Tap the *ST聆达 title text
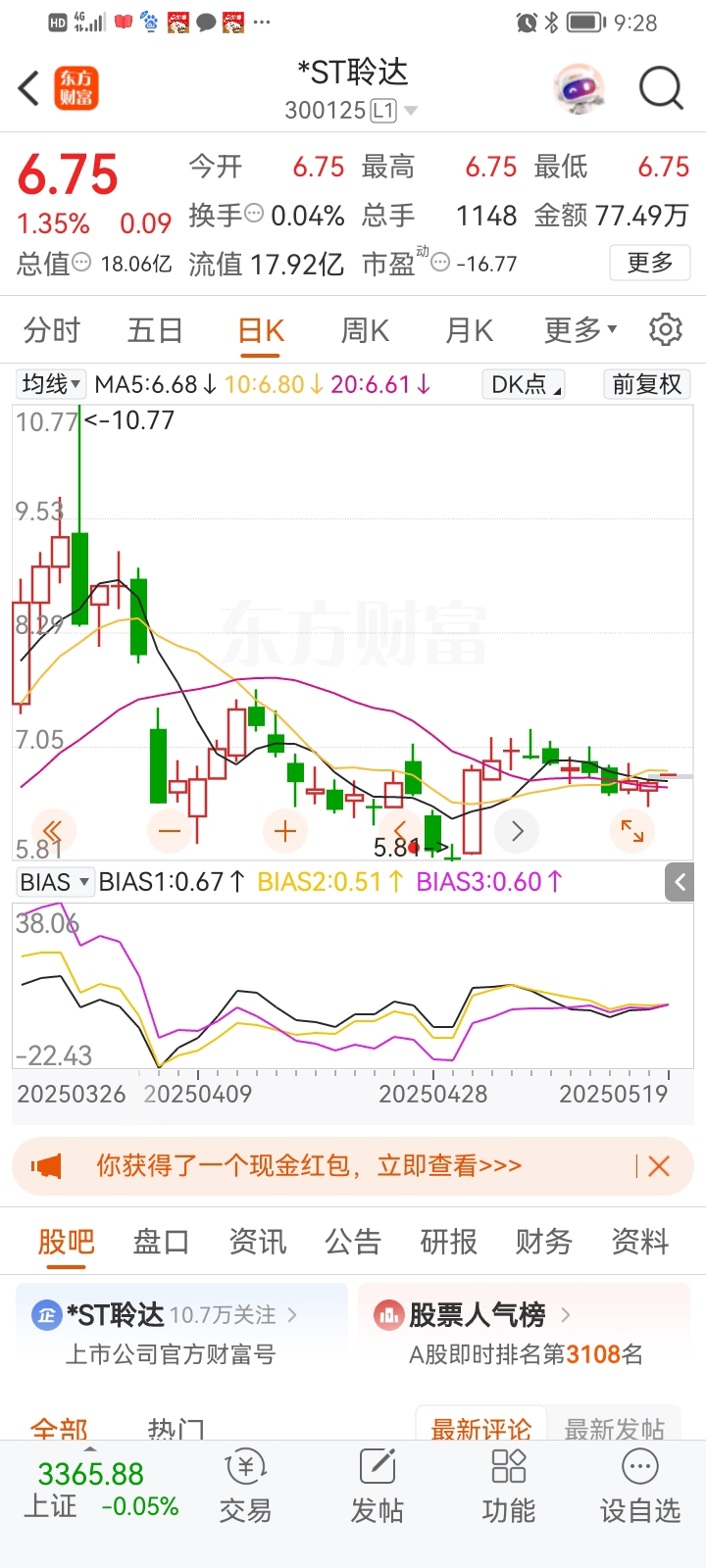The width and height of the screenshot is (706, 1568). [x=352, y=72]
